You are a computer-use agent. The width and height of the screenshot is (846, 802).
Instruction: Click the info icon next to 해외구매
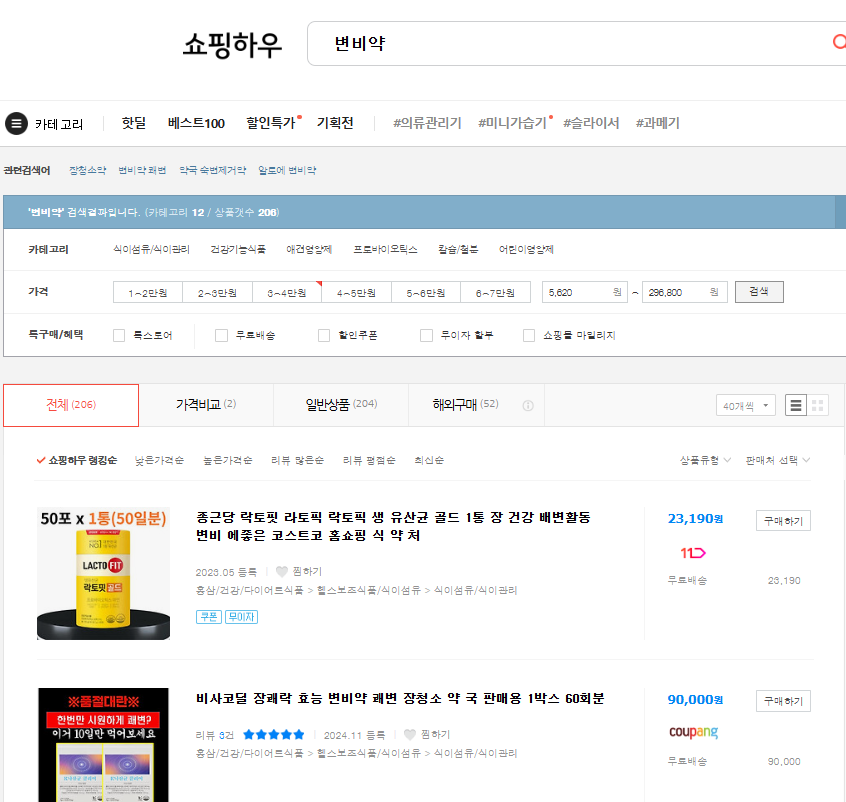click(x=528, y=405)
